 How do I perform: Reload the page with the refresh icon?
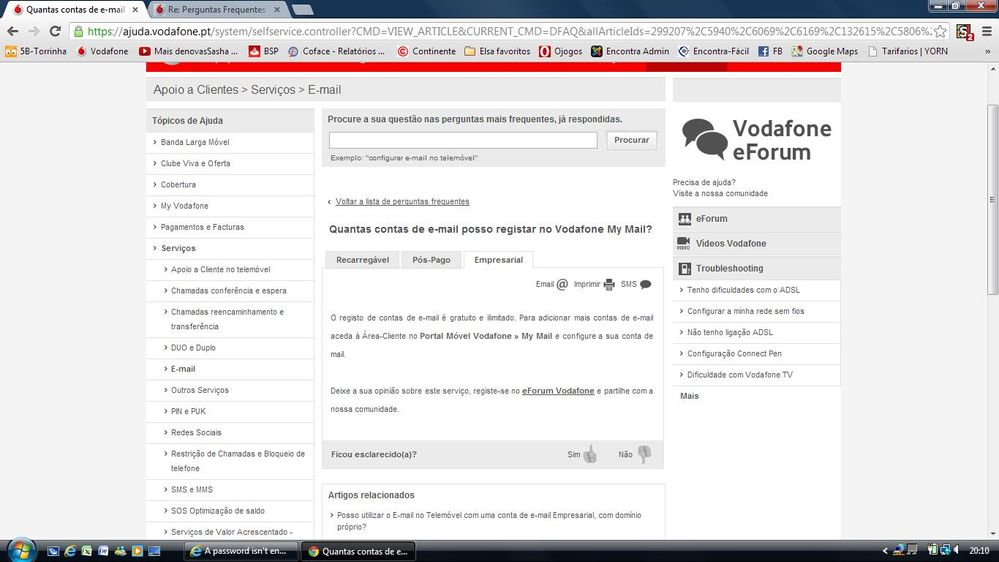pyautogui.click(x=56, y=31)
